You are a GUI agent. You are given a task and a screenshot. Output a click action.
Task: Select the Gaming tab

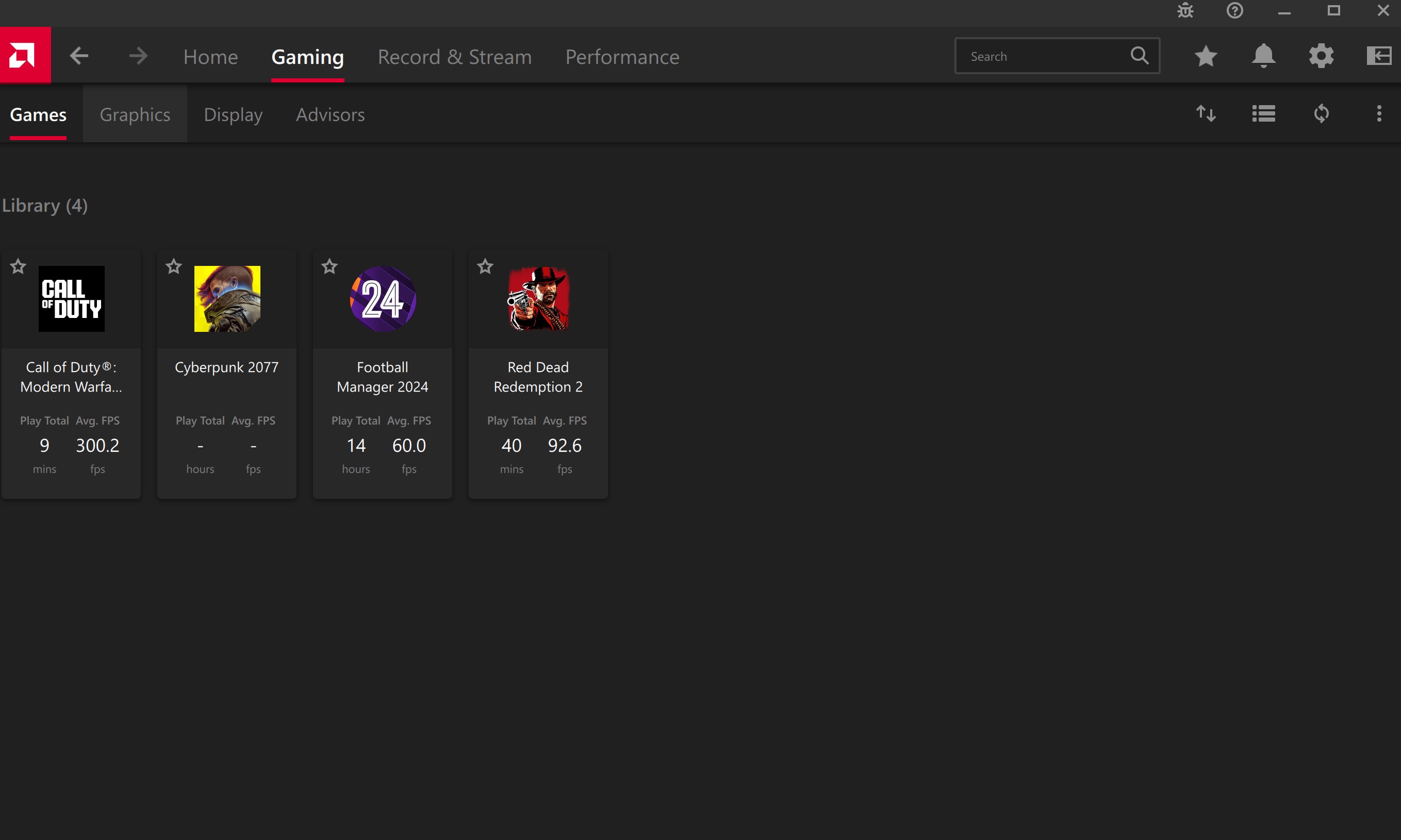click(307, 57)
